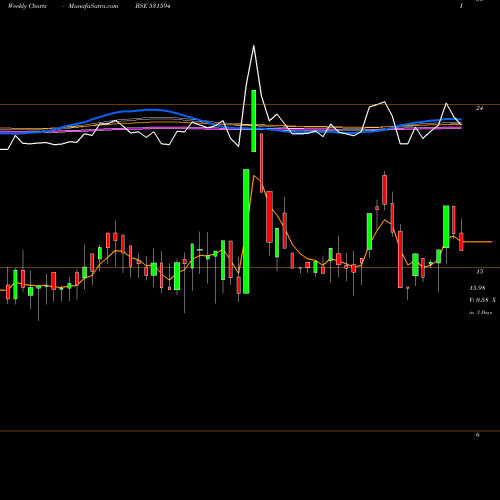
Task: Click the 'Weekly Charts' title text
Action: [x=27, y=6]
